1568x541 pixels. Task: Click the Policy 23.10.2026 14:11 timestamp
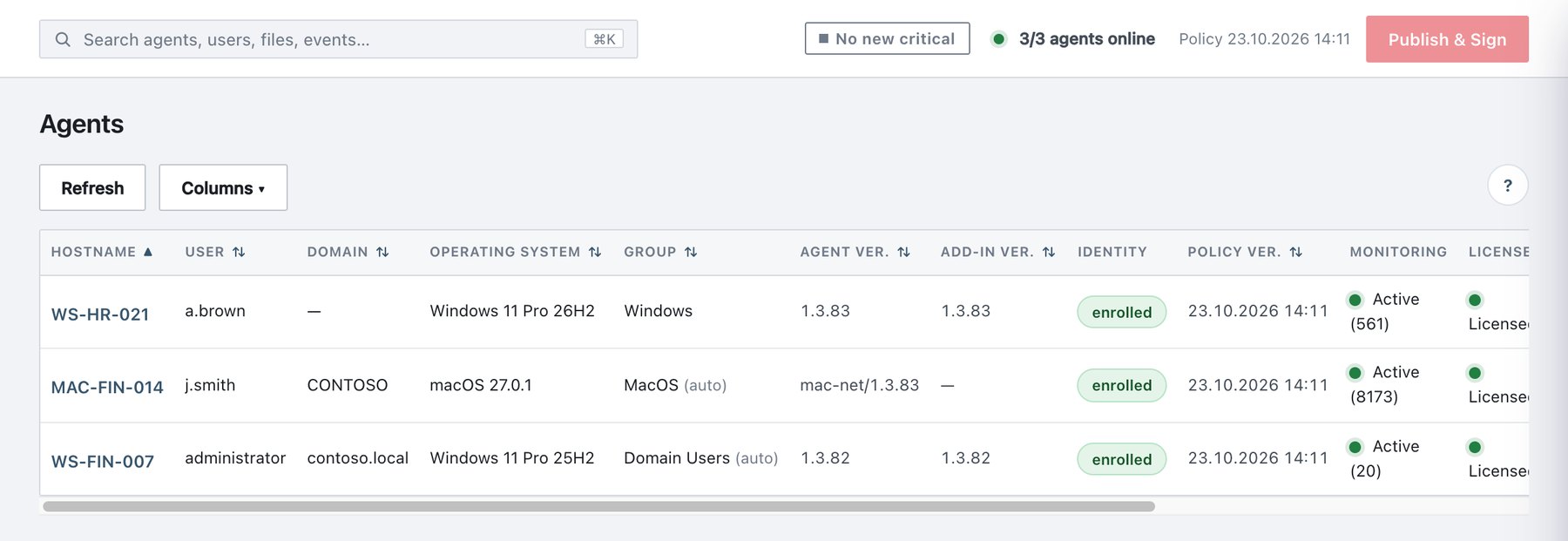tap(1265, 38)
